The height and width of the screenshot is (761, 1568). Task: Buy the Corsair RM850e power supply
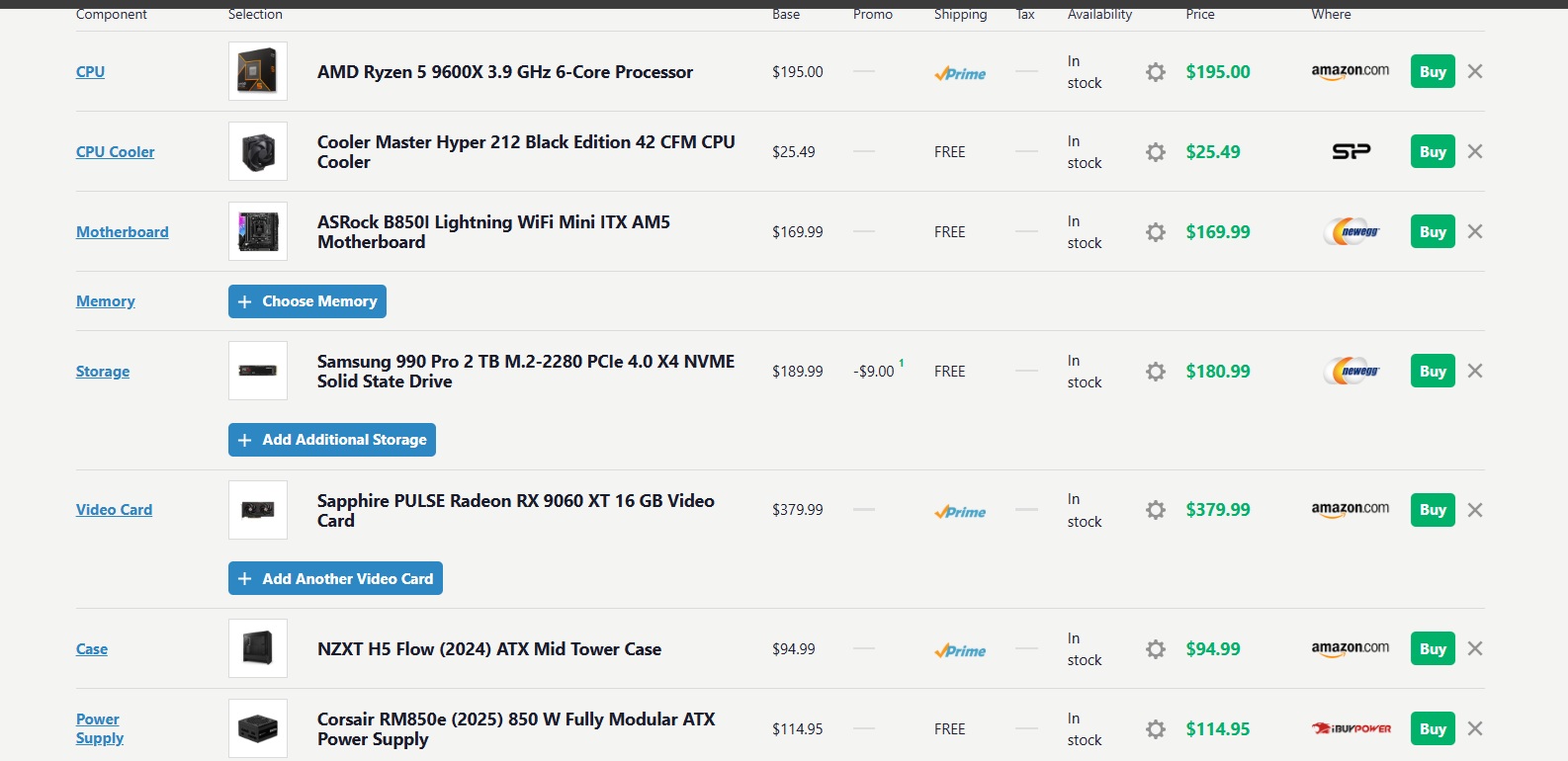[1433, 728]
